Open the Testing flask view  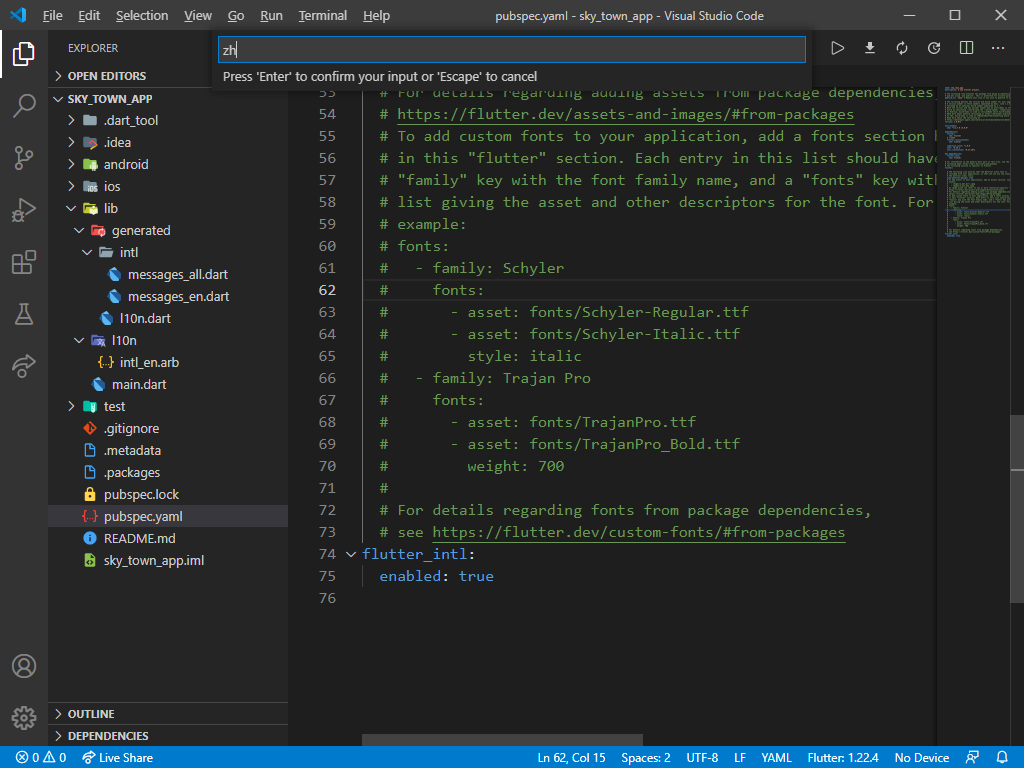click(x=24, y=314)
